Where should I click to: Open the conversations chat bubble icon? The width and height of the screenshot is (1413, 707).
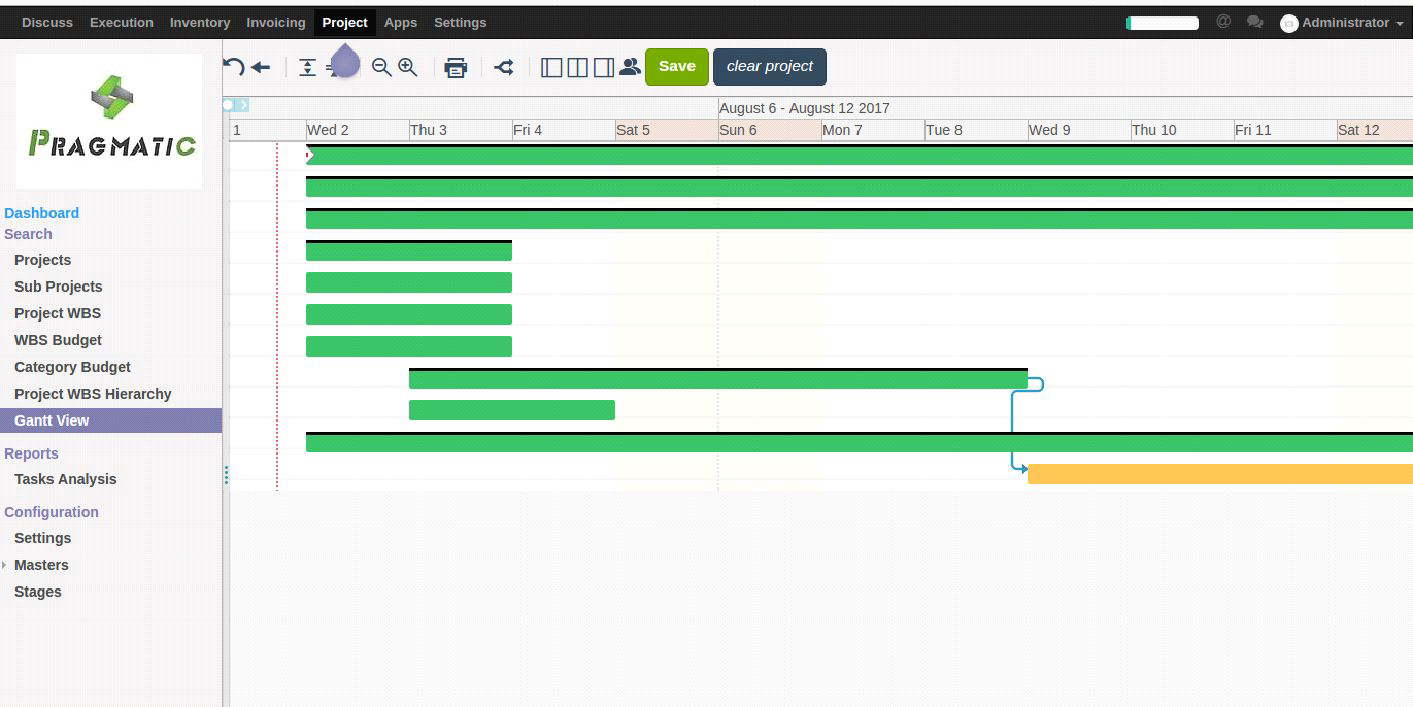coord(1255,22)
